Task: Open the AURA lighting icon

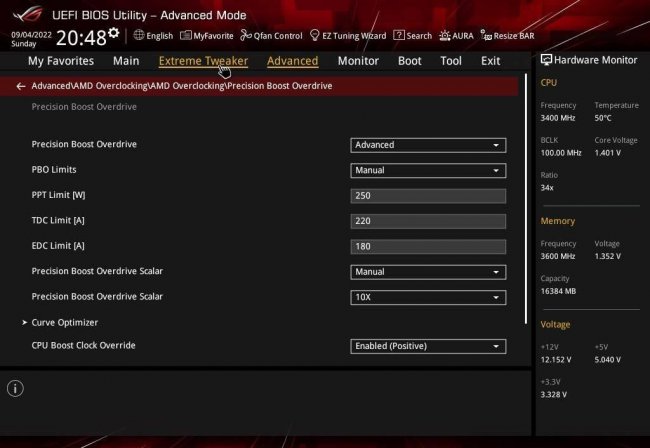Action: pos(444,36)
